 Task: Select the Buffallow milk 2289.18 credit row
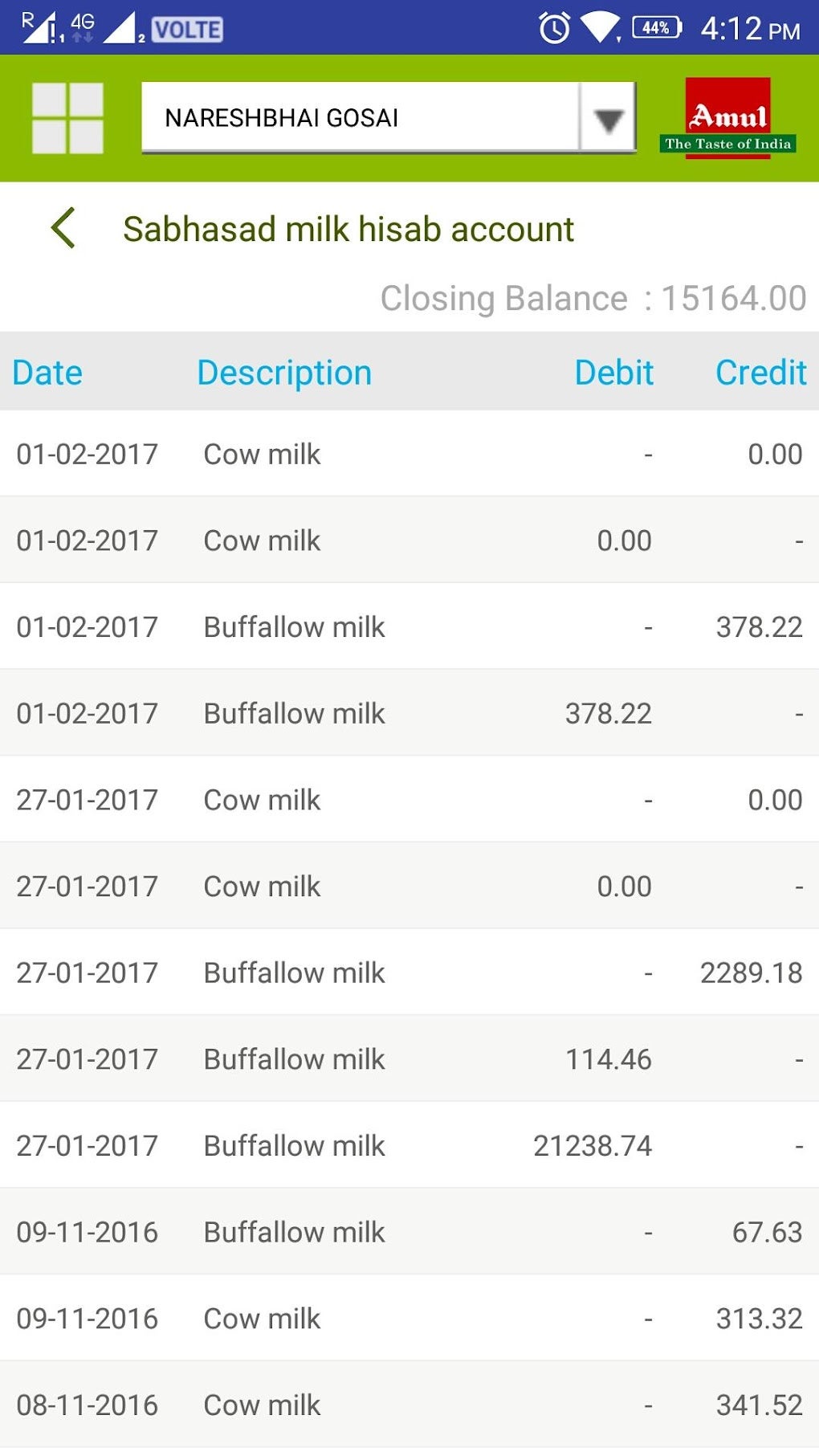click(x=409, y=973)
